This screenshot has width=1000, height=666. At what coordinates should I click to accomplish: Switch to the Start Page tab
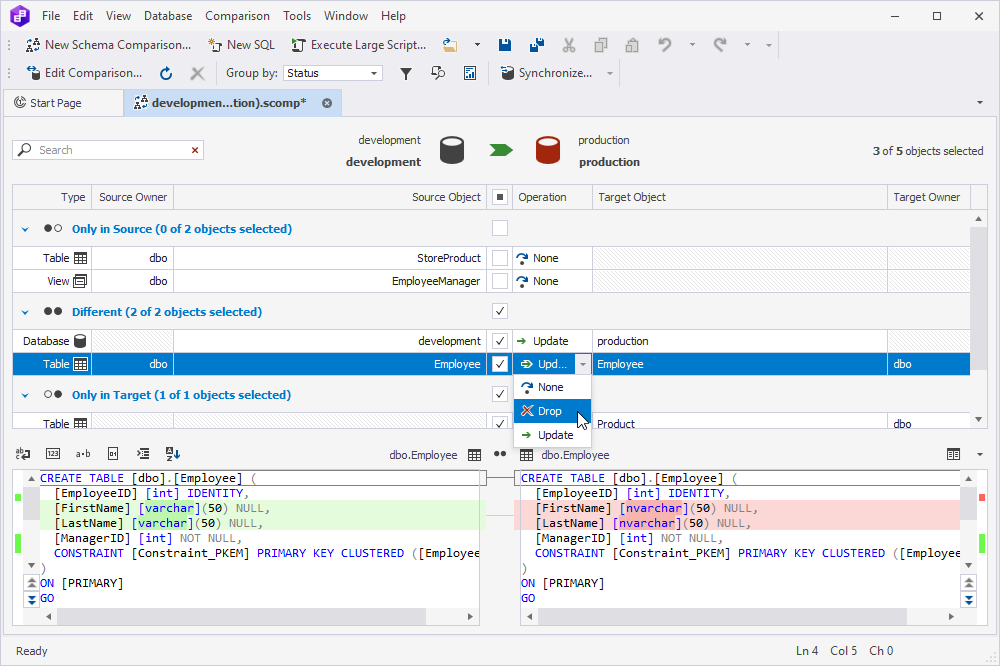[x=63, y=103]
